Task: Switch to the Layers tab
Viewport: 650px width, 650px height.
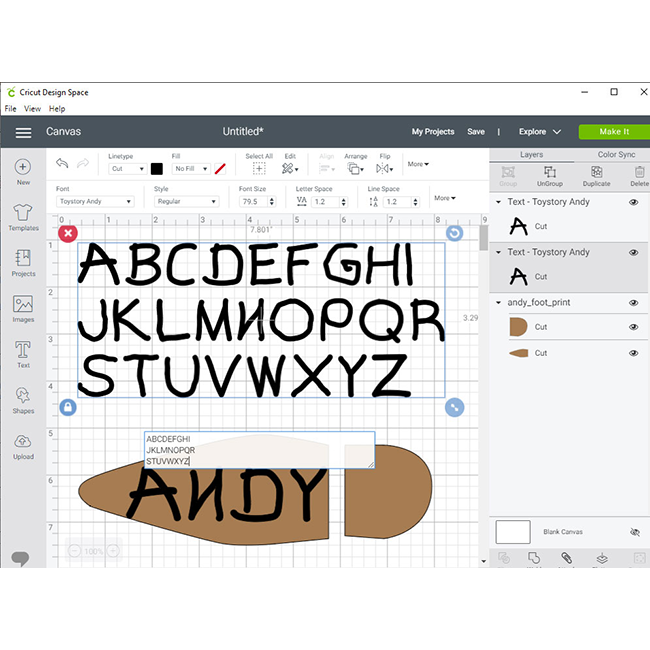Action: [x=531, y=155]
